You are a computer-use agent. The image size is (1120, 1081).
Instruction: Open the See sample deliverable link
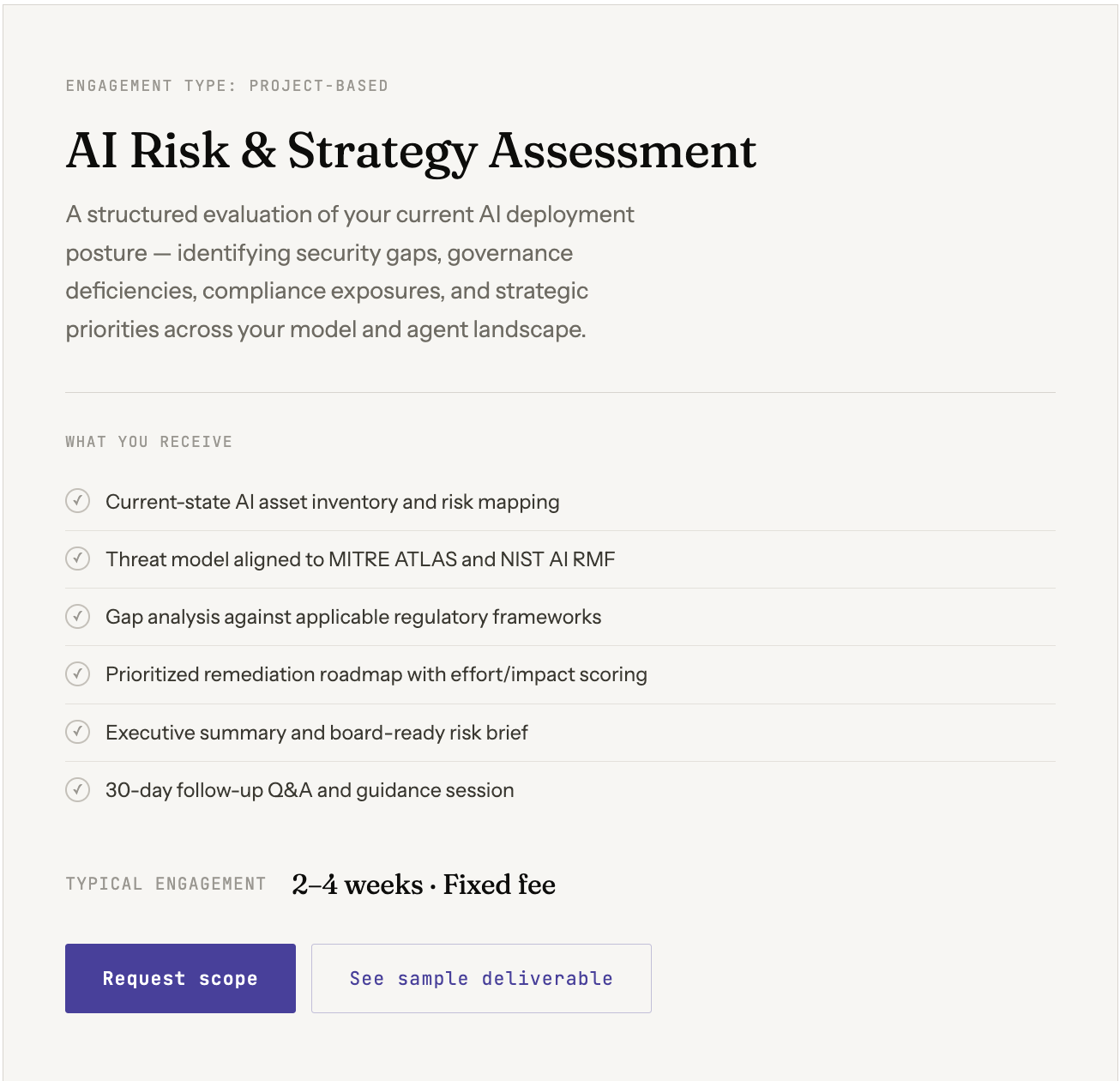point(481,978)
